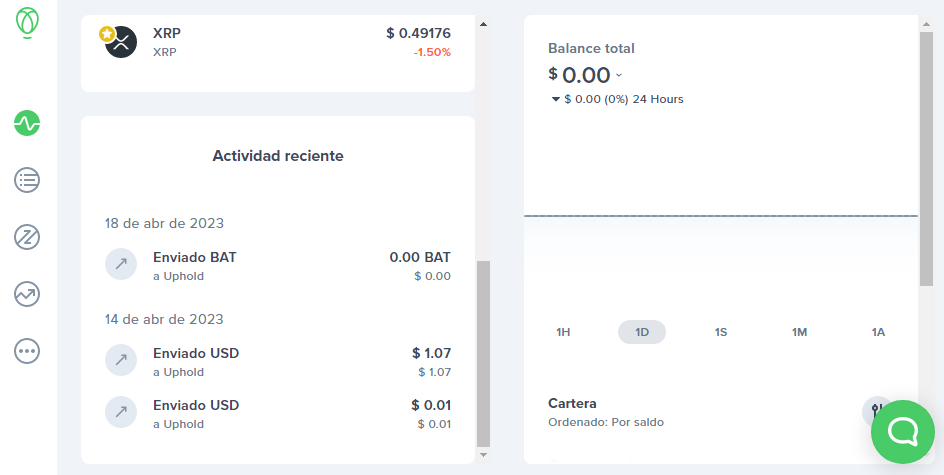944x475 pixels.
Task: Click the right panel scrollbar thumb
Action: [926, 159]
